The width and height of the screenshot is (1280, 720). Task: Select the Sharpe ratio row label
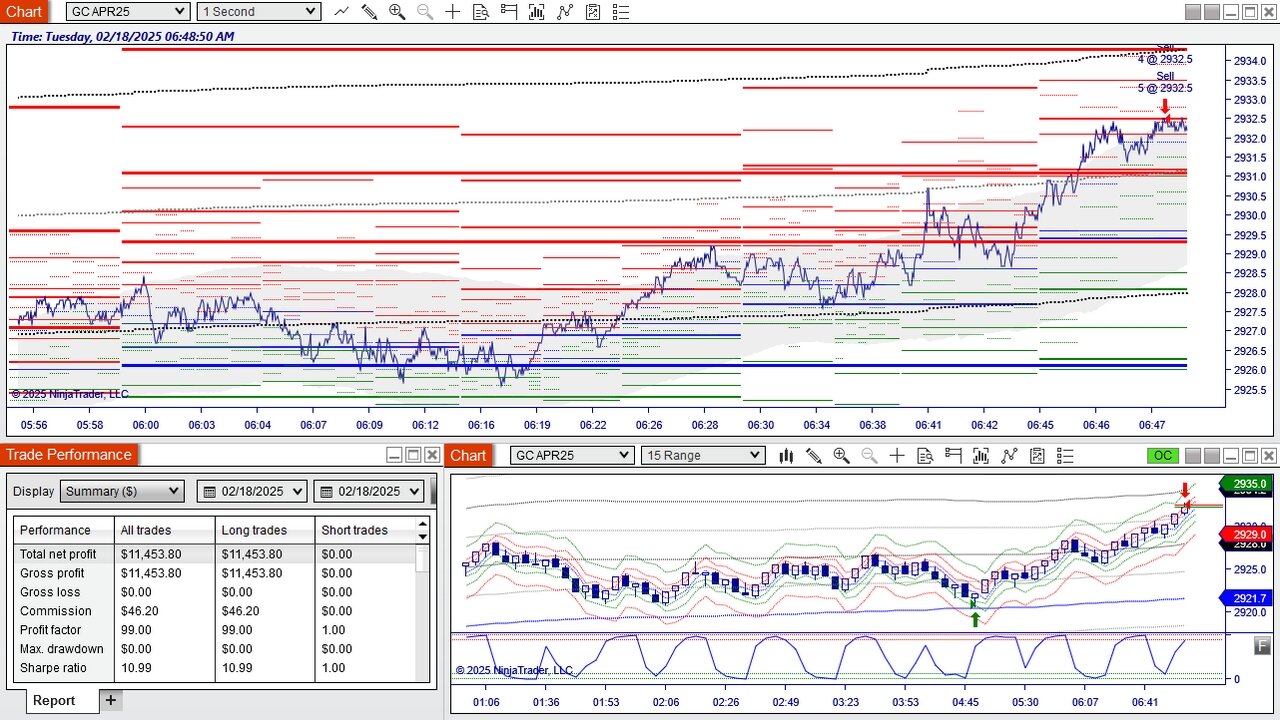tap(54, 668)
